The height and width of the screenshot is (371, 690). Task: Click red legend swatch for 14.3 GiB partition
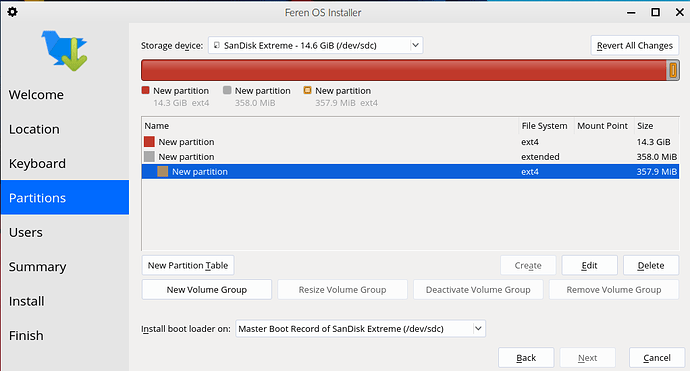pyautogui.click(x=146, y=90)
